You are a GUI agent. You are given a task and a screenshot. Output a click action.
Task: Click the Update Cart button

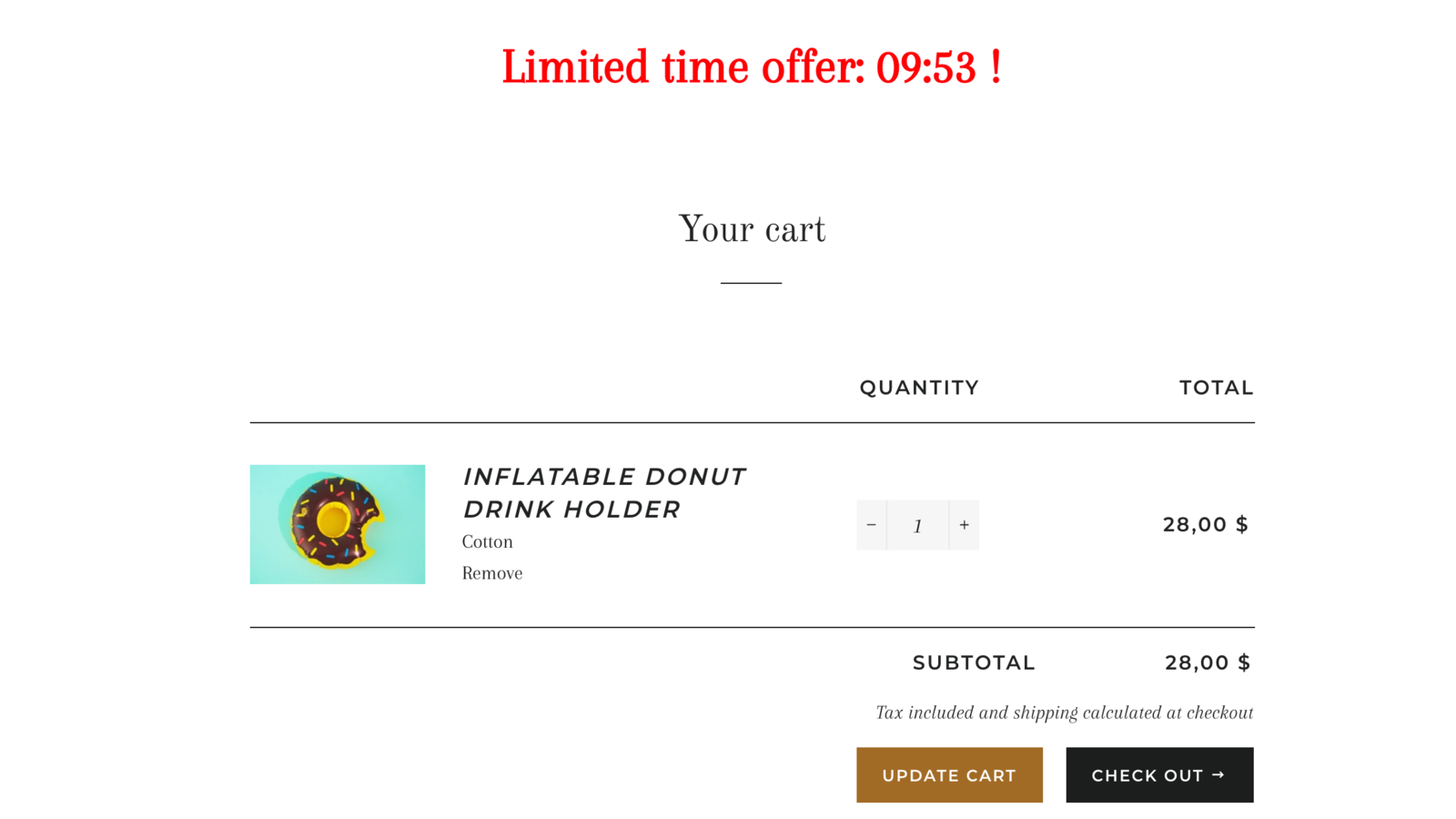pos(948,775)
